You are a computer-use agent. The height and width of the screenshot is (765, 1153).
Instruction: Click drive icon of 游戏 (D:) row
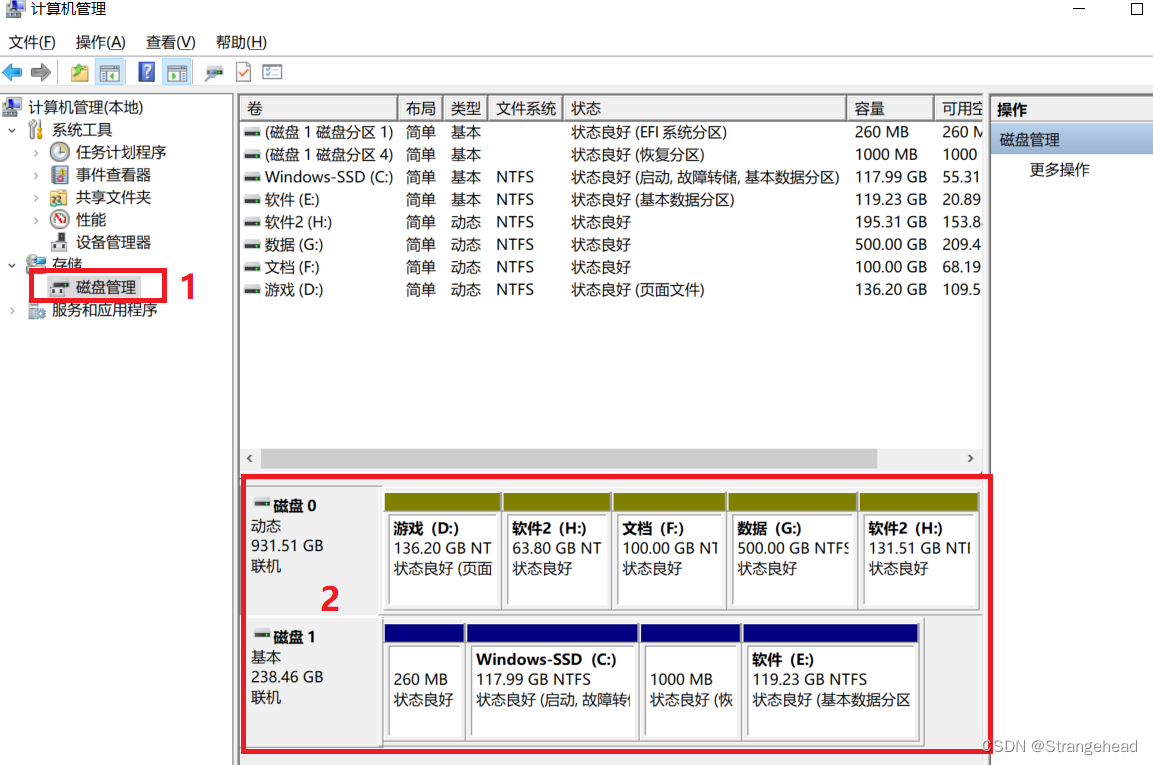(252, 290)
